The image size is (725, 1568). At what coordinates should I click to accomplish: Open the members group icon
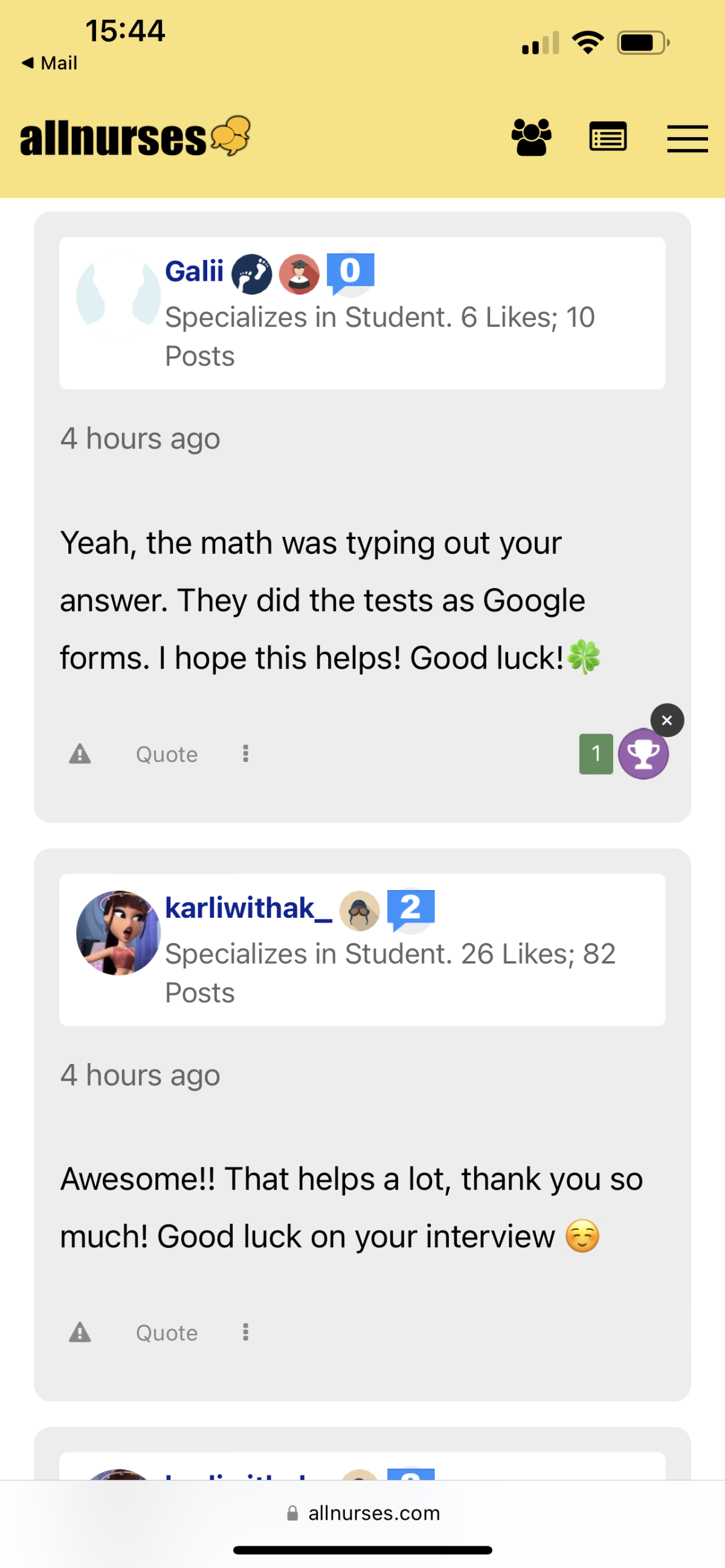point(531,137)
